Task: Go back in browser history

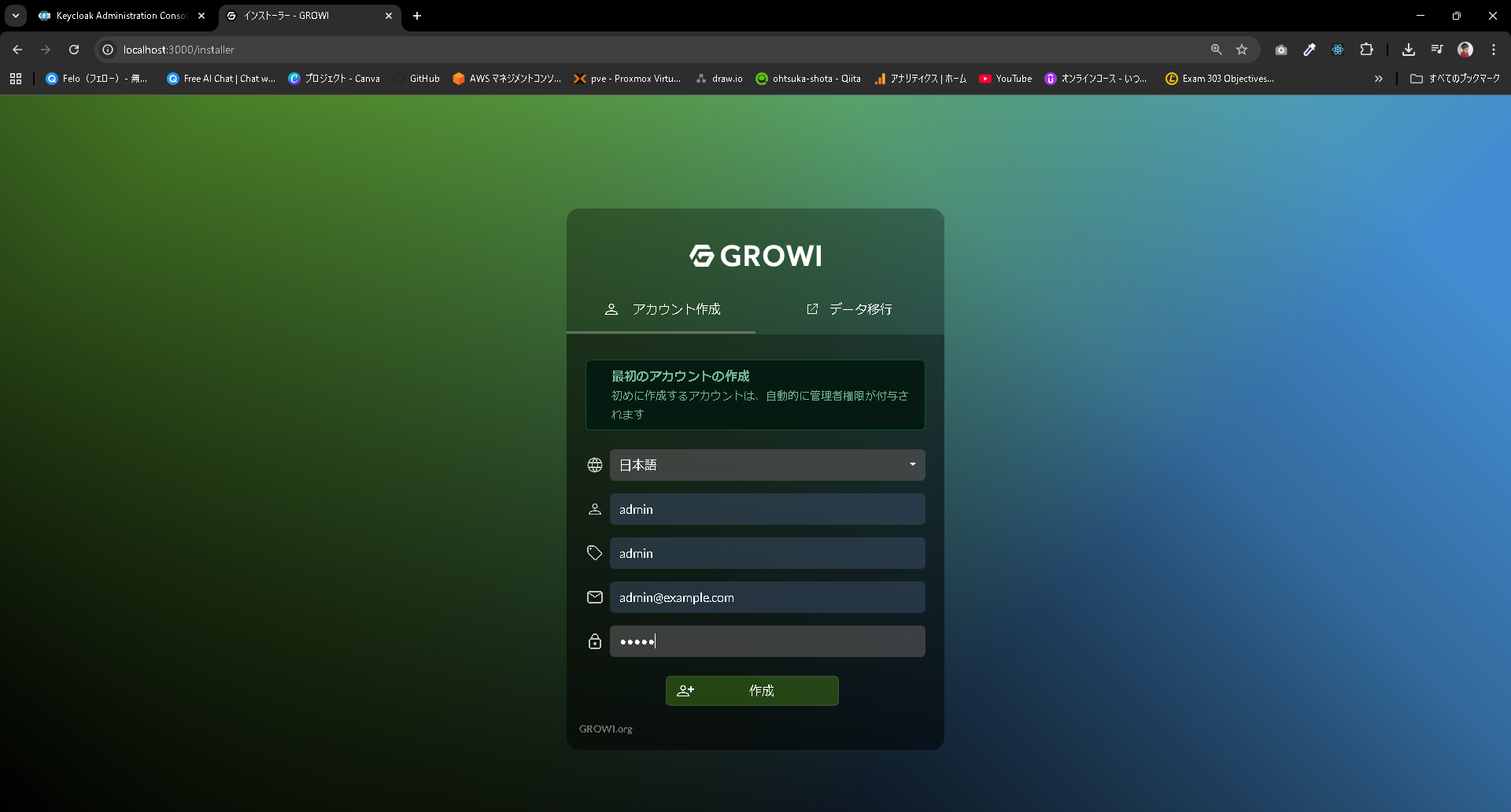Action: click(17, 50)
